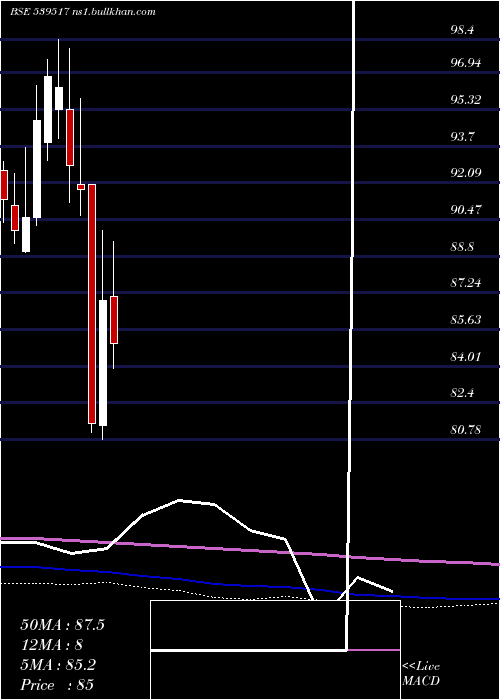Click the 82.4 price axis label

(462, 393)
